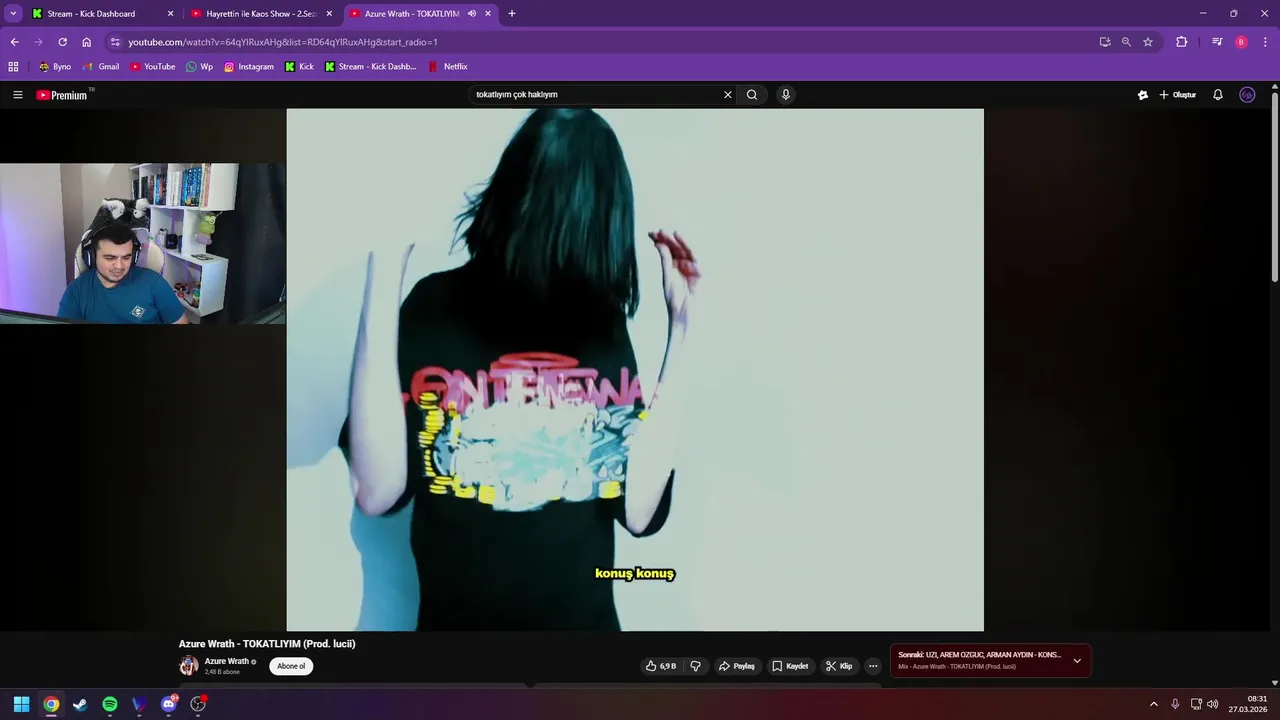Open the Chrome profile B avatar
This screenshot has width=1280, height=720.
coord(1241,42)
